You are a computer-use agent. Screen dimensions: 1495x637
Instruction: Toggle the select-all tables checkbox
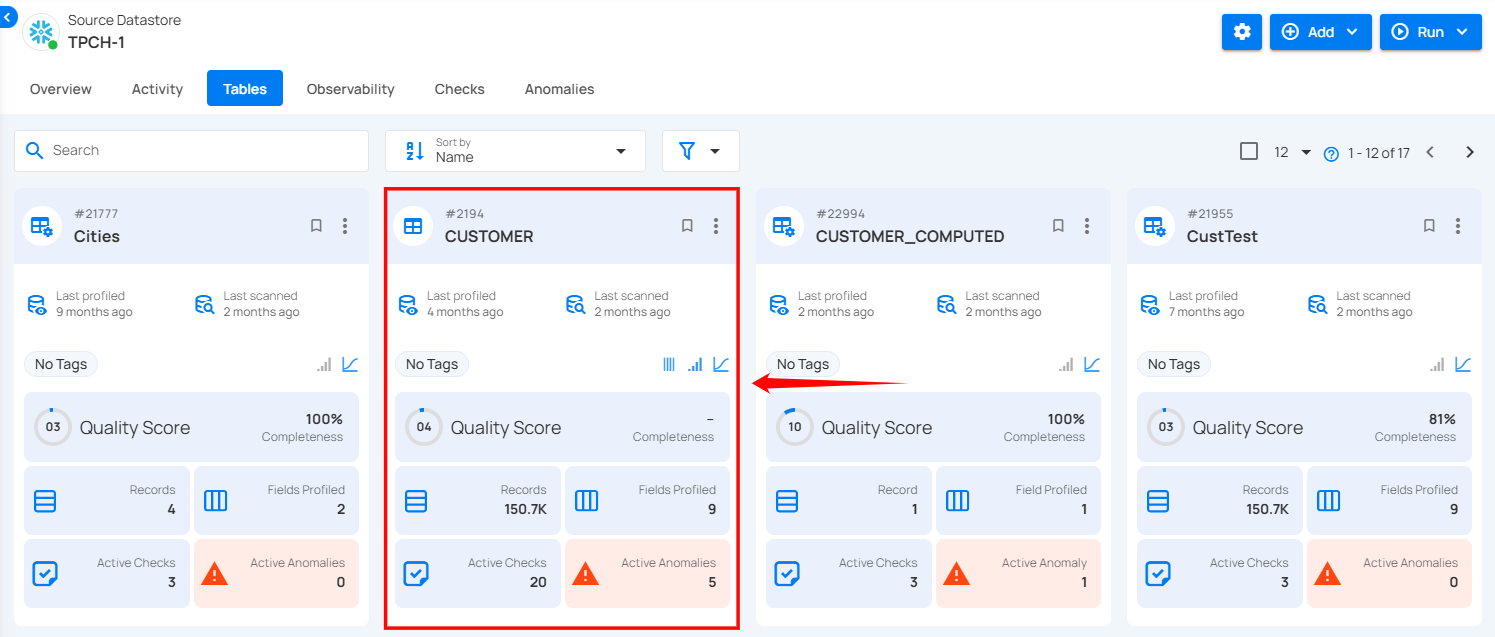(1248, 151)
